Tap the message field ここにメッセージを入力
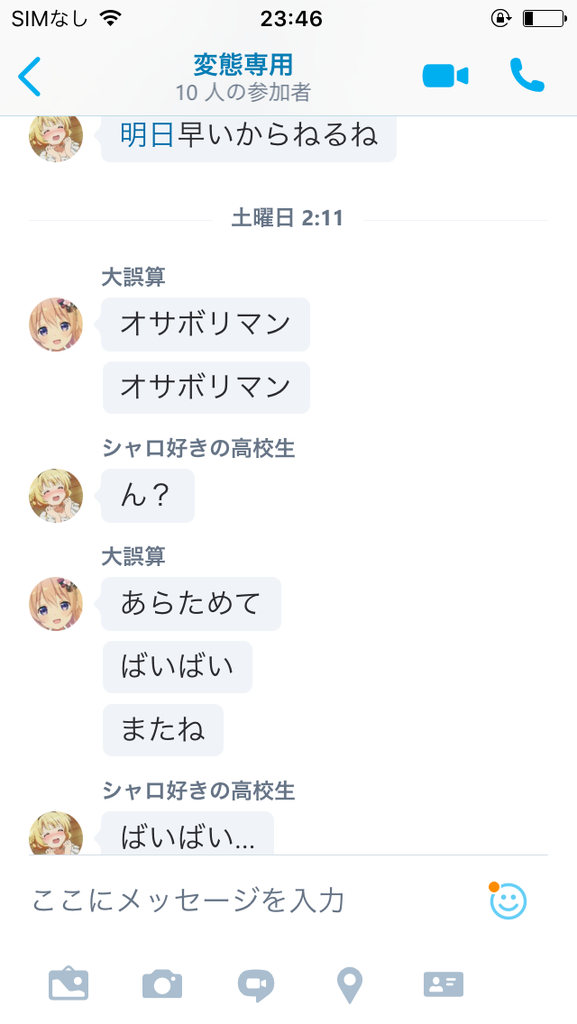This screenshot has height=1024, width=577. coord(255,900)
